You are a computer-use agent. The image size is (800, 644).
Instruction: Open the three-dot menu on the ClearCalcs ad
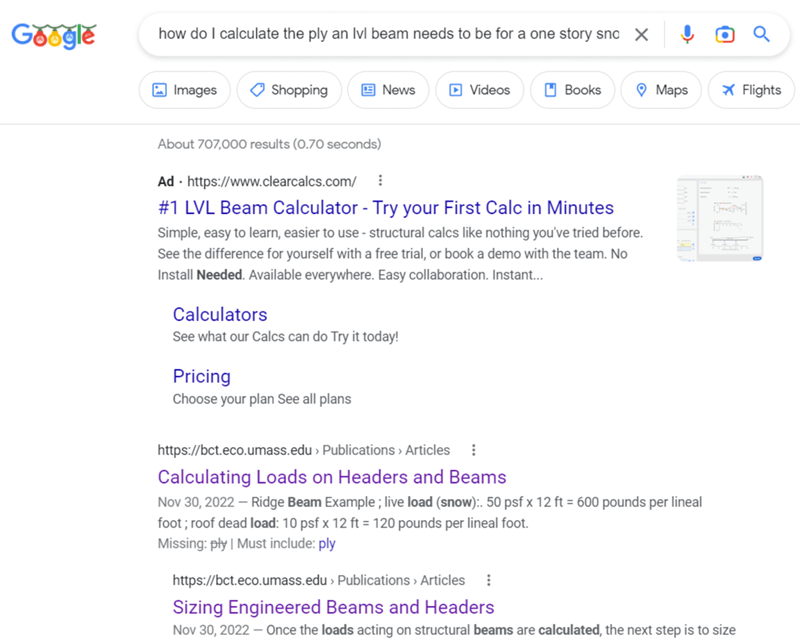(380, 181)
